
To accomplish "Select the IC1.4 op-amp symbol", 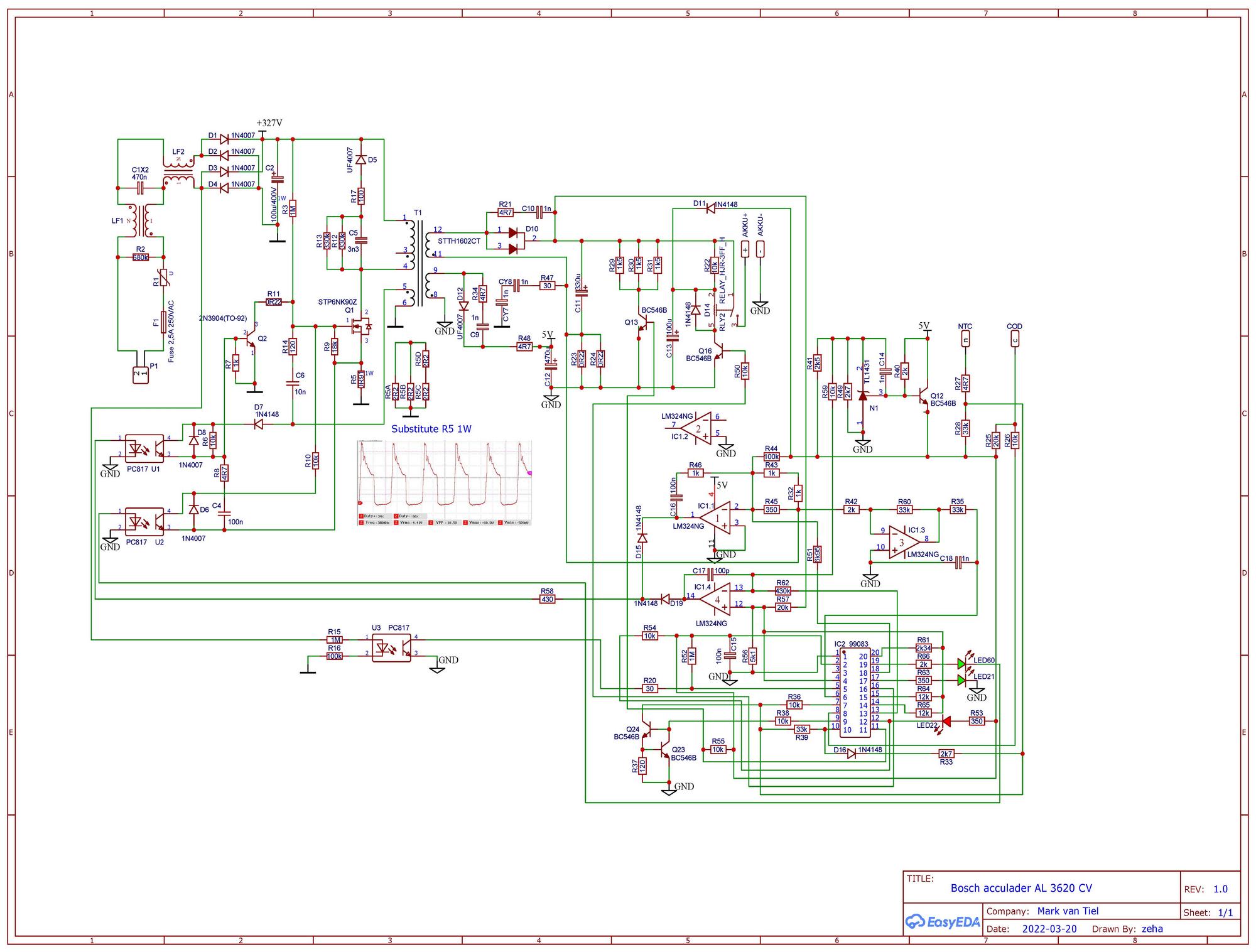I will point(717,598).
